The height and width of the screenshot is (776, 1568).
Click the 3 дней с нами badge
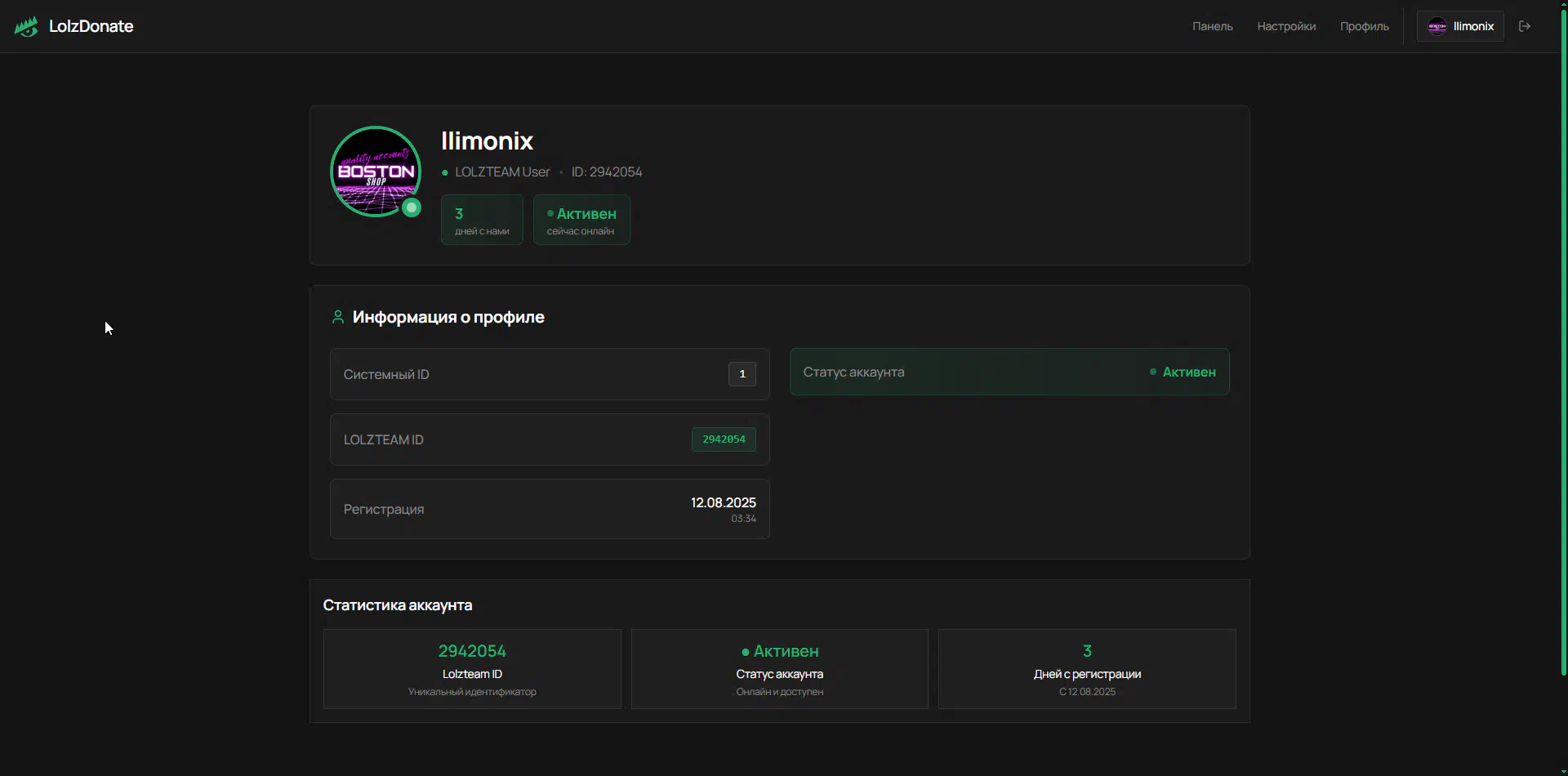click(482, 220)
